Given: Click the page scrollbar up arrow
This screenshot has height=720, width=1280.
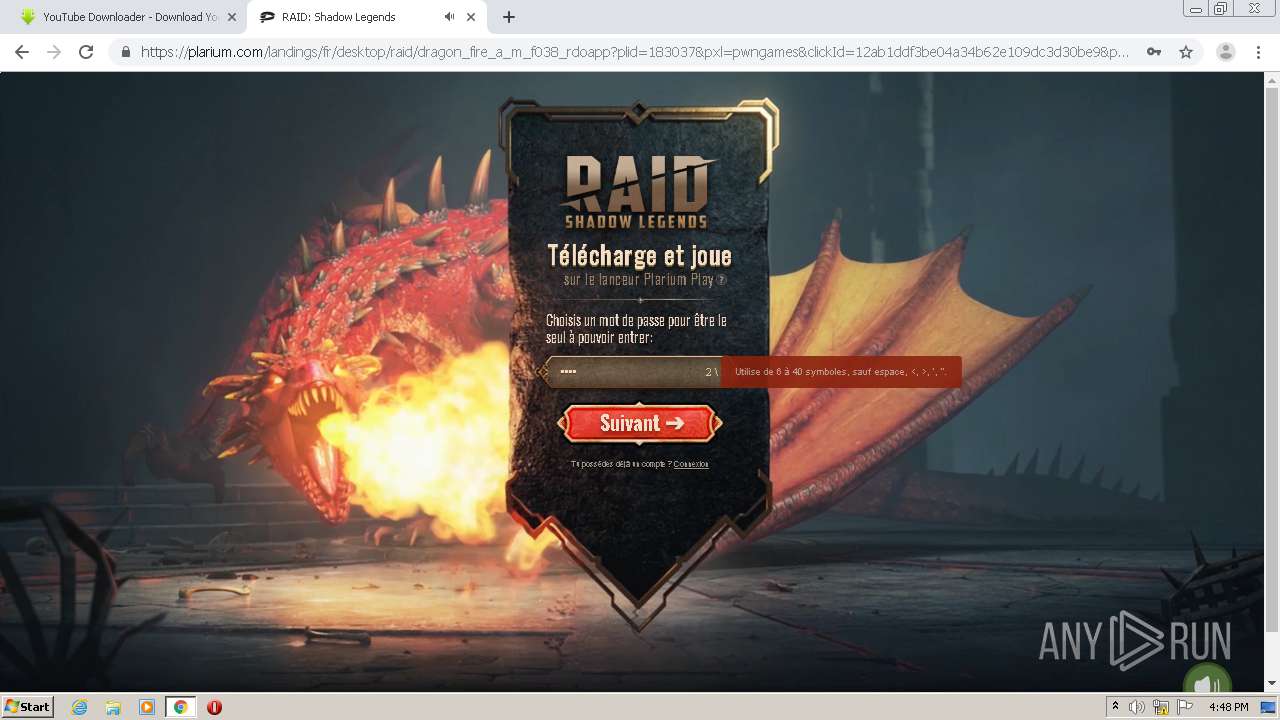Looking at the screenshot, I should (x=1272, y=79).
